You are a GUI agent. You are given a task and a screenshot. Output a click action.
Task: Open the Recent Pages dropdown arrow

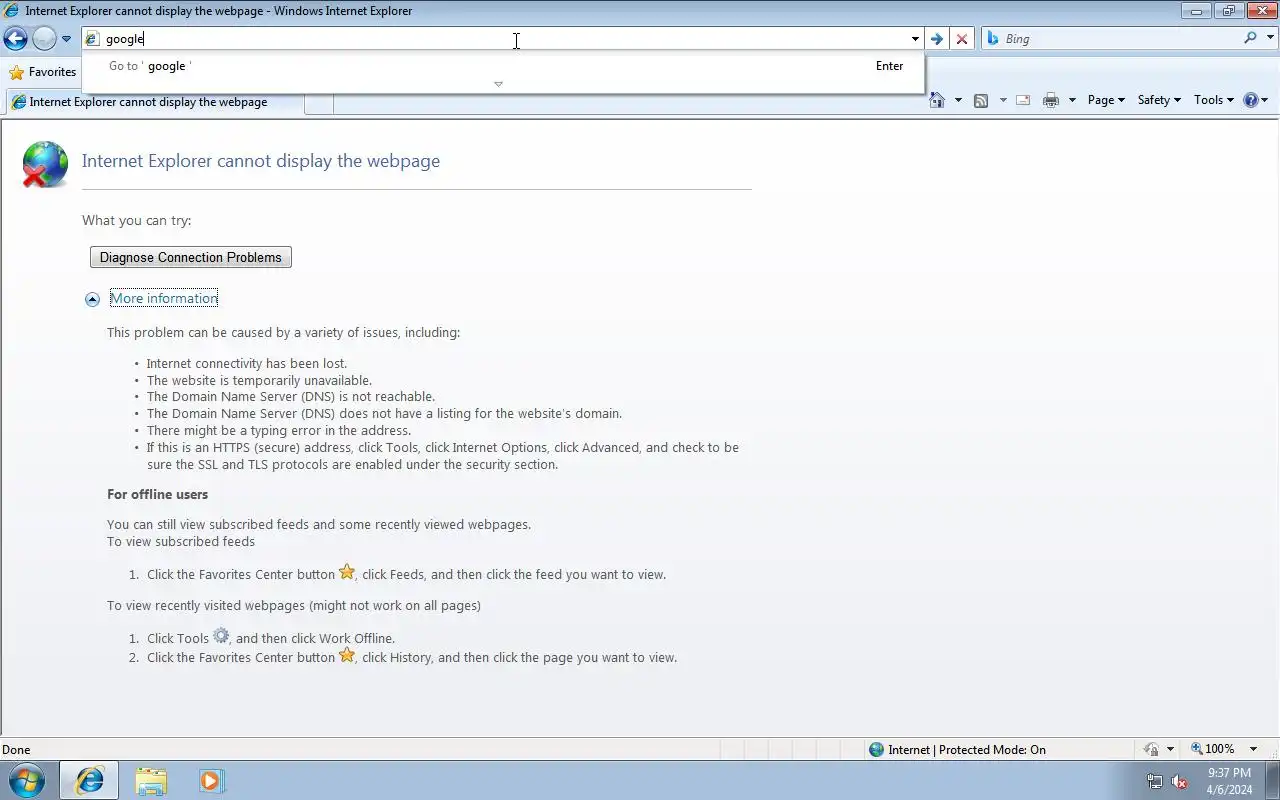pos(66,39)
